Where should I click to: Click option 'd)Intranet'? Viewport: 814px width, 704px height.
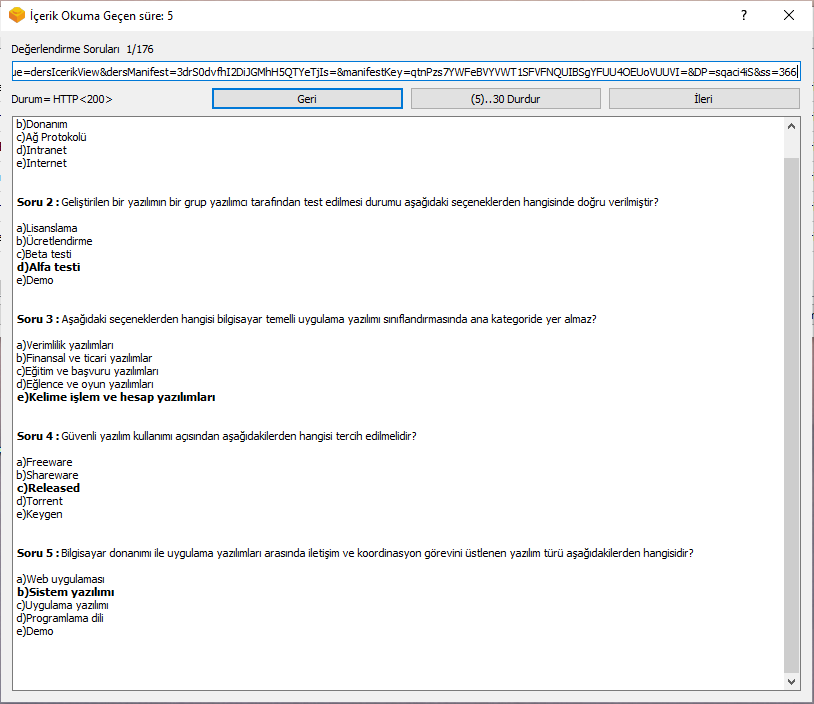[x=42, y=150]
